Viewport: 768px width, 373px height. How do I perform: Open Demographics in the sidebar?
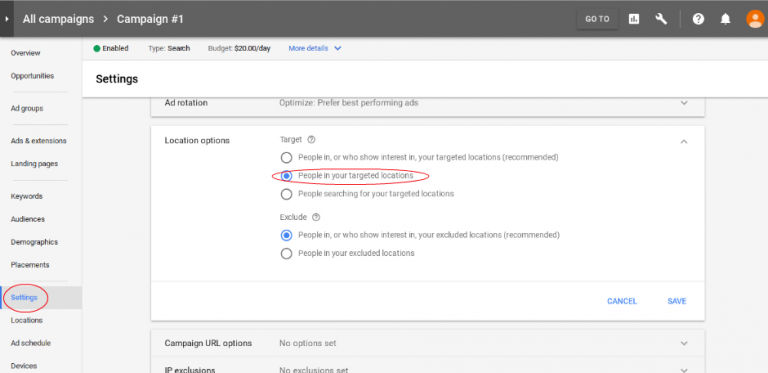click(34, 242)
